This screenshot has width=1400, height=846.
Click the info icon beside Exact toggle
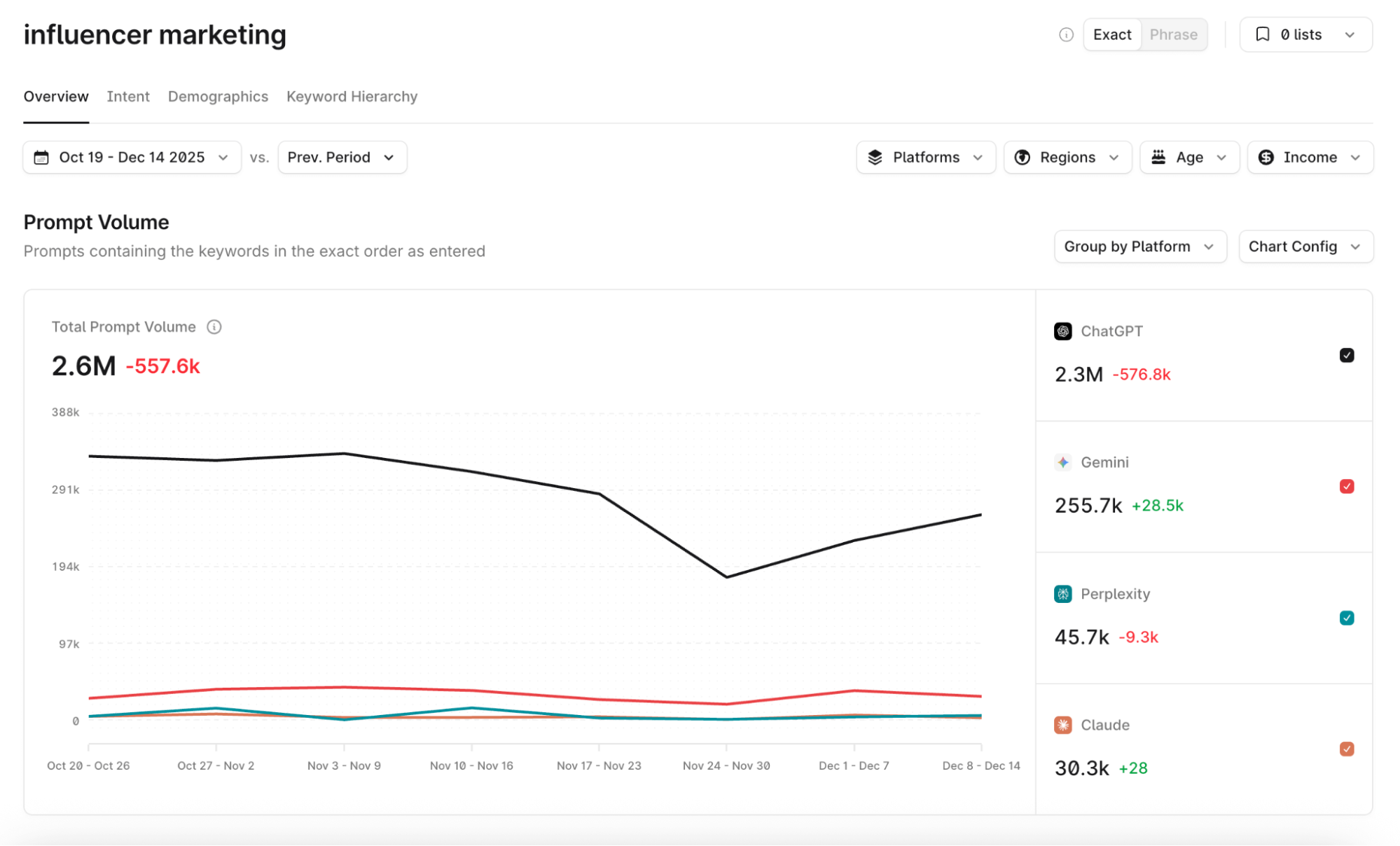coord(1066,34)
